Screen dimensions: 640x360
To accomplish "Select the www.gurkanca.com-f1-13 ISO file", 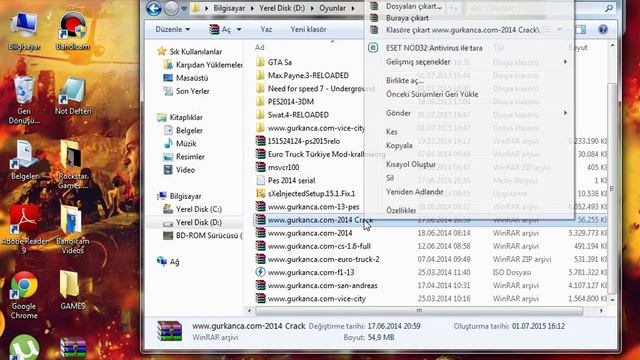I will [311, 272].
